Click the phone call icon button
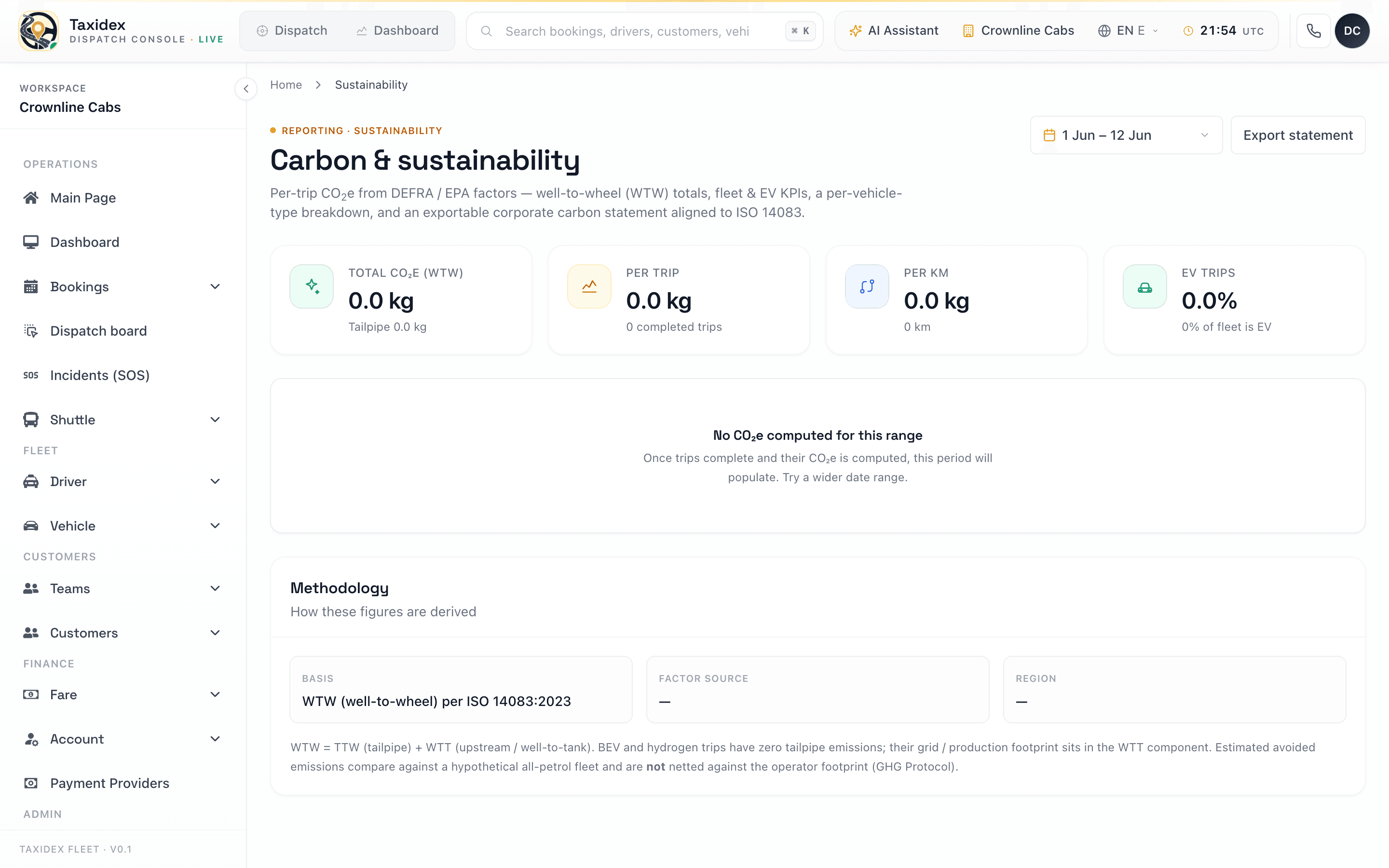Viewport: 1389px width, 868px height. [x=1313, y=31]
